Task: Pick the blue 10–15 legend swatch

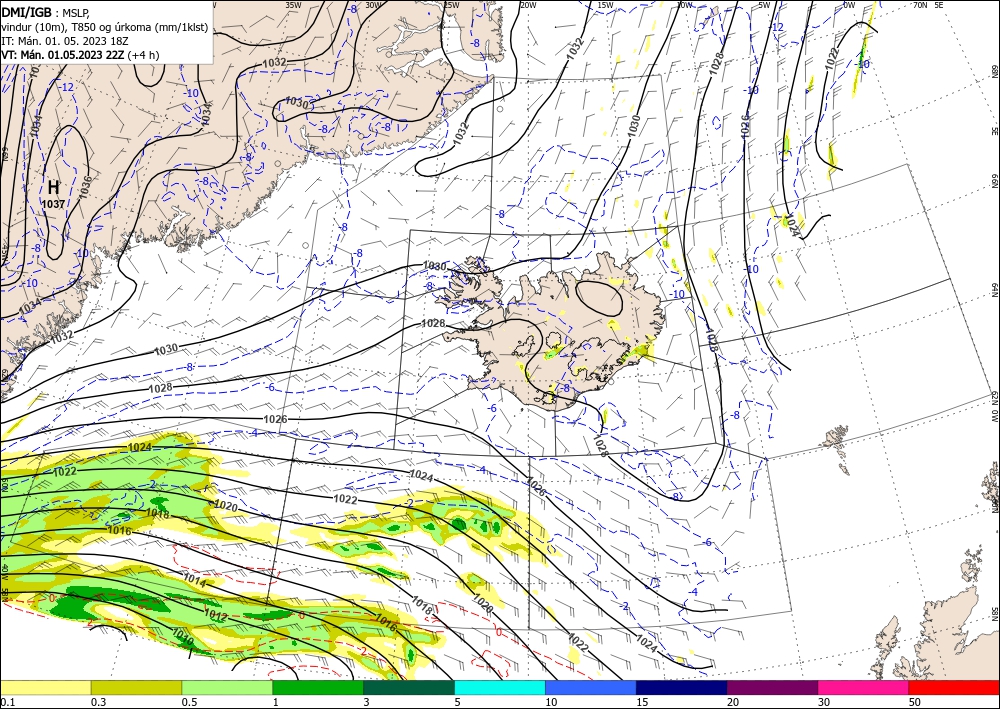Action: point(591,687)
